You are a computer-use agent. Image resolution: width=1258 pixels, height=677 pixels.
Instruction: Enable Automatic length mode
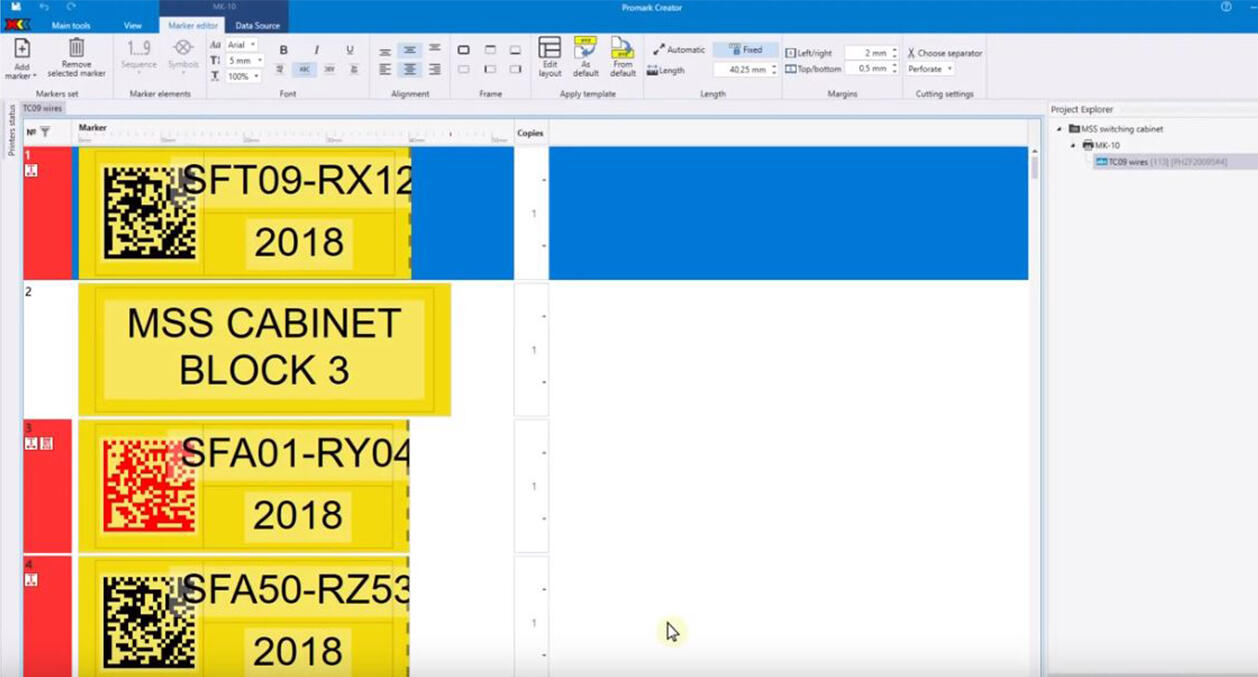pyautogui.click(x=683, y=48)
